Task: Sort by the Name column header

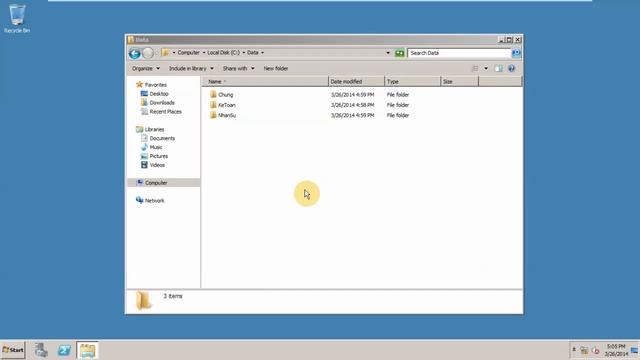Action: (265, 82)
